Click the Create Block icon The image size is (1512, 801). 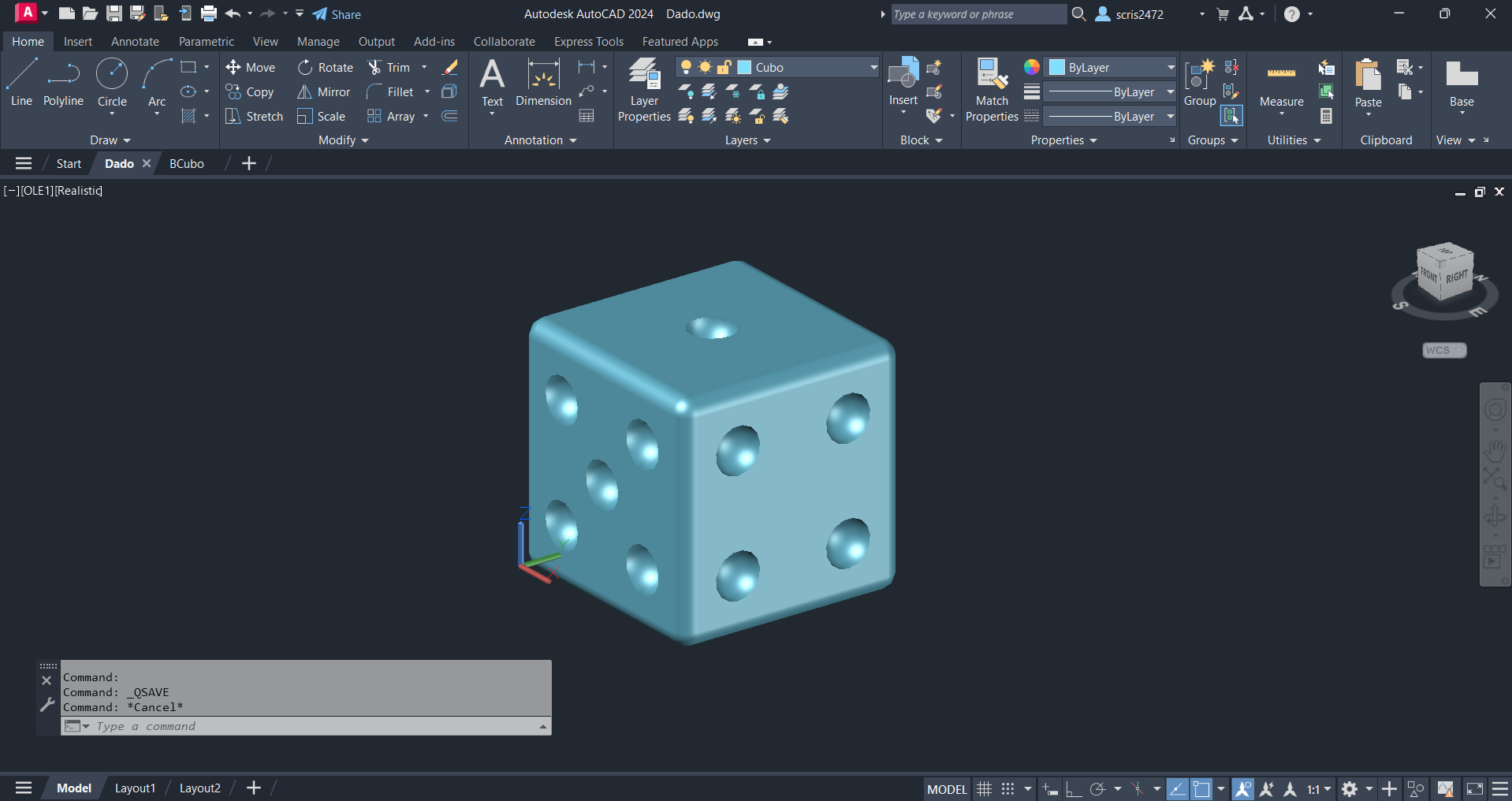click(x=935, y=68)
